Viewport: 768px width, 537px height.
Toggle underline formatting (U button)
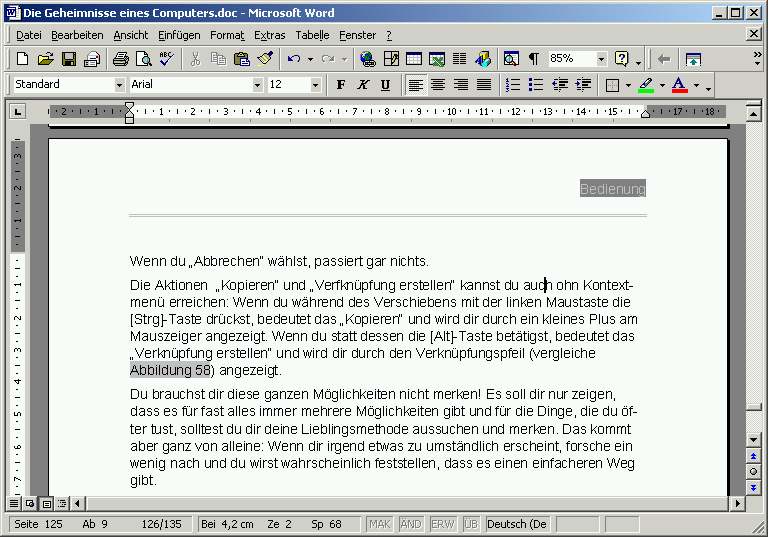pyautogui.click(x=385, y=85)
